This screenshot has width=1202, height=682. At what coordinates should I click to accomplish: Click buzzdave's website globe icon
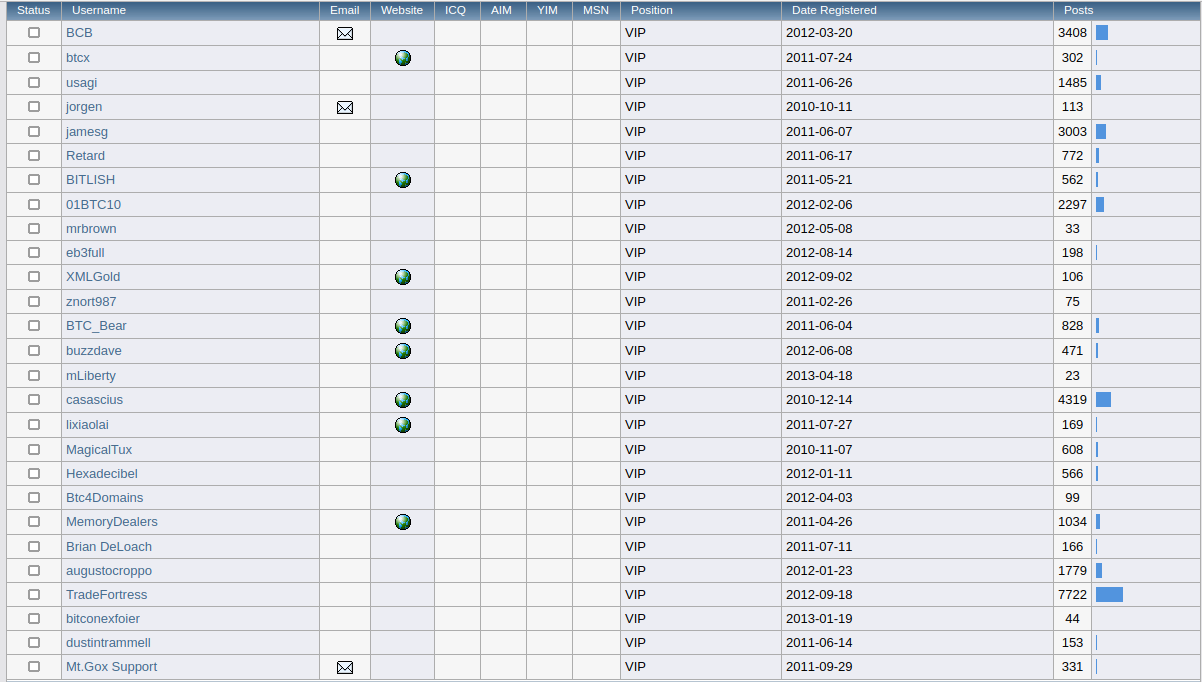pyautogui.click(x=403, y=351)
